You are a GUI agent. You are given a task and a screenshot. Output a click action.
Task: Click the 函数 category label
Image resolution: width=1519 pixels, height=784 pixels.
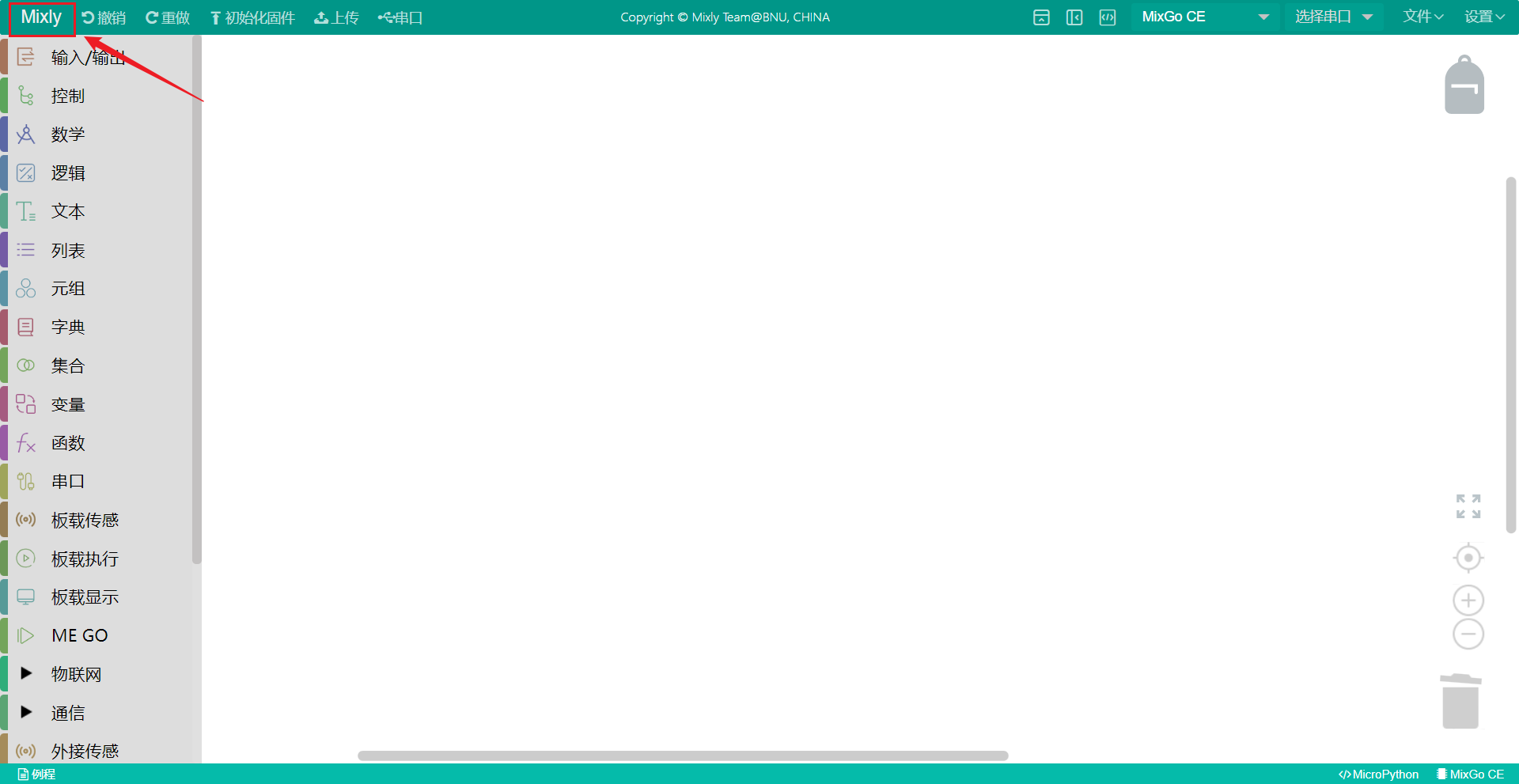(x=68, y=443)
